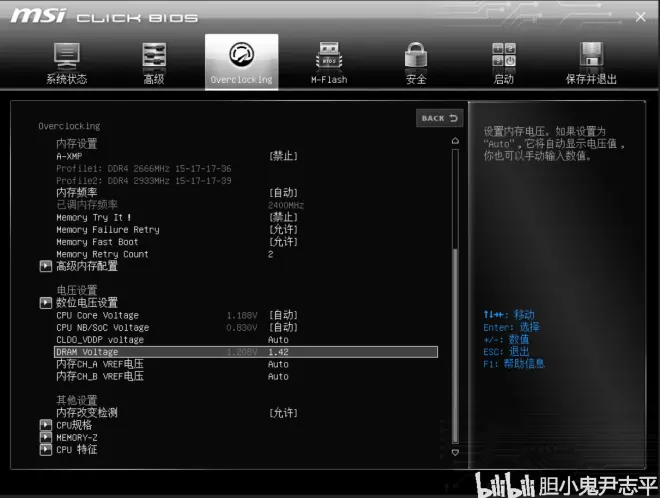Click the 内存设置 section heading
660x498 pixels.
click(77, 144)
